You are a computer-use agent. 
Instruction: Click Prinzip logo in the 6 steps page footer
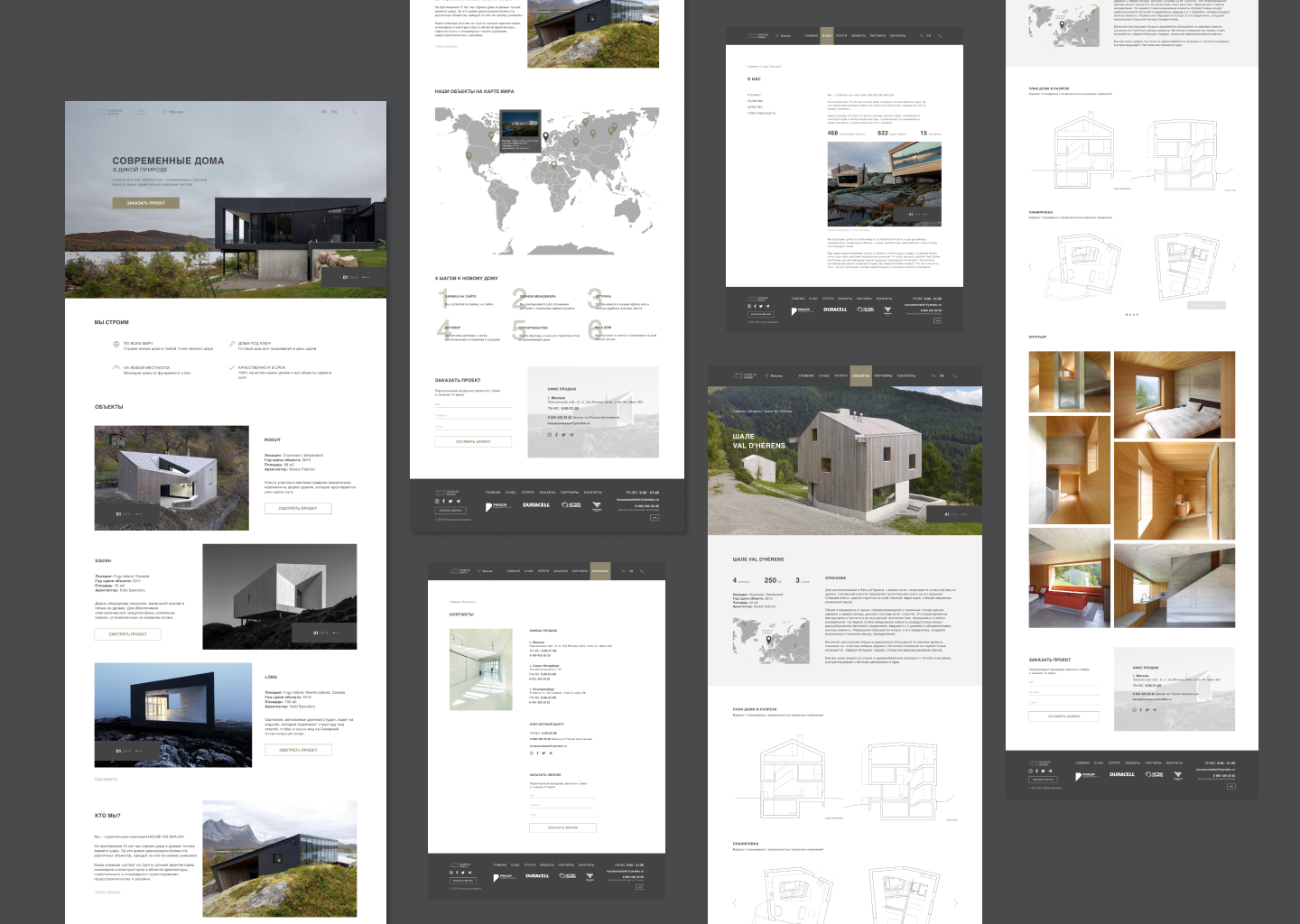coord(498,507)
